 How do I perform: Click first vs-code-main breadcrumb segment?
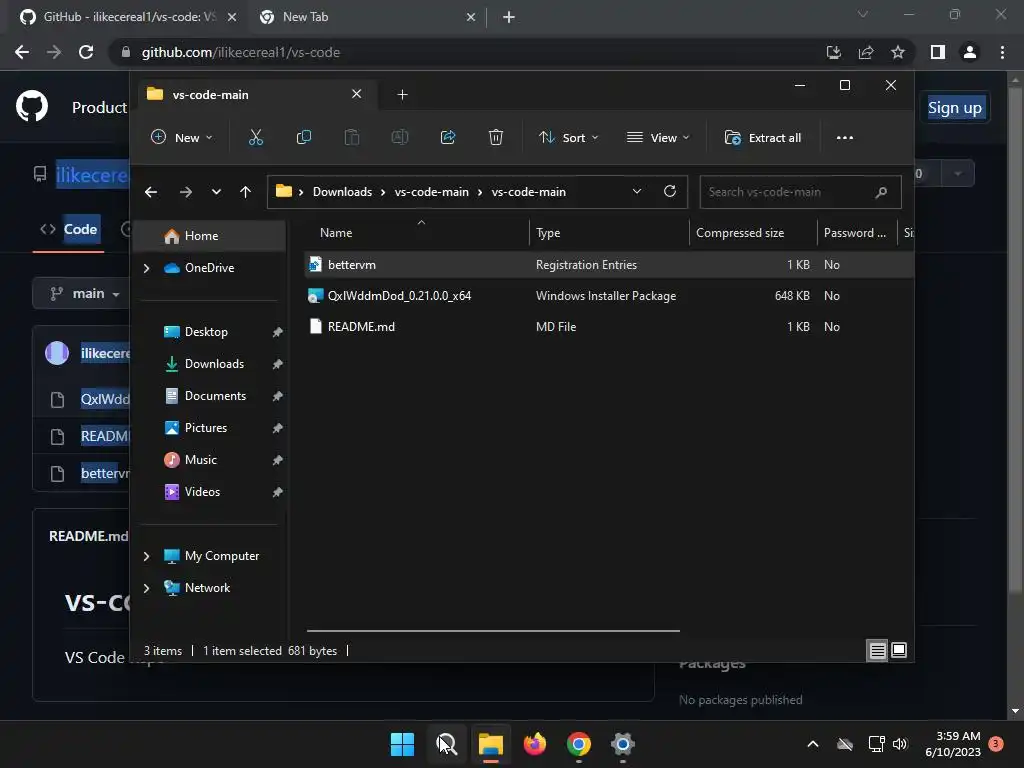[x=432, y=192]
